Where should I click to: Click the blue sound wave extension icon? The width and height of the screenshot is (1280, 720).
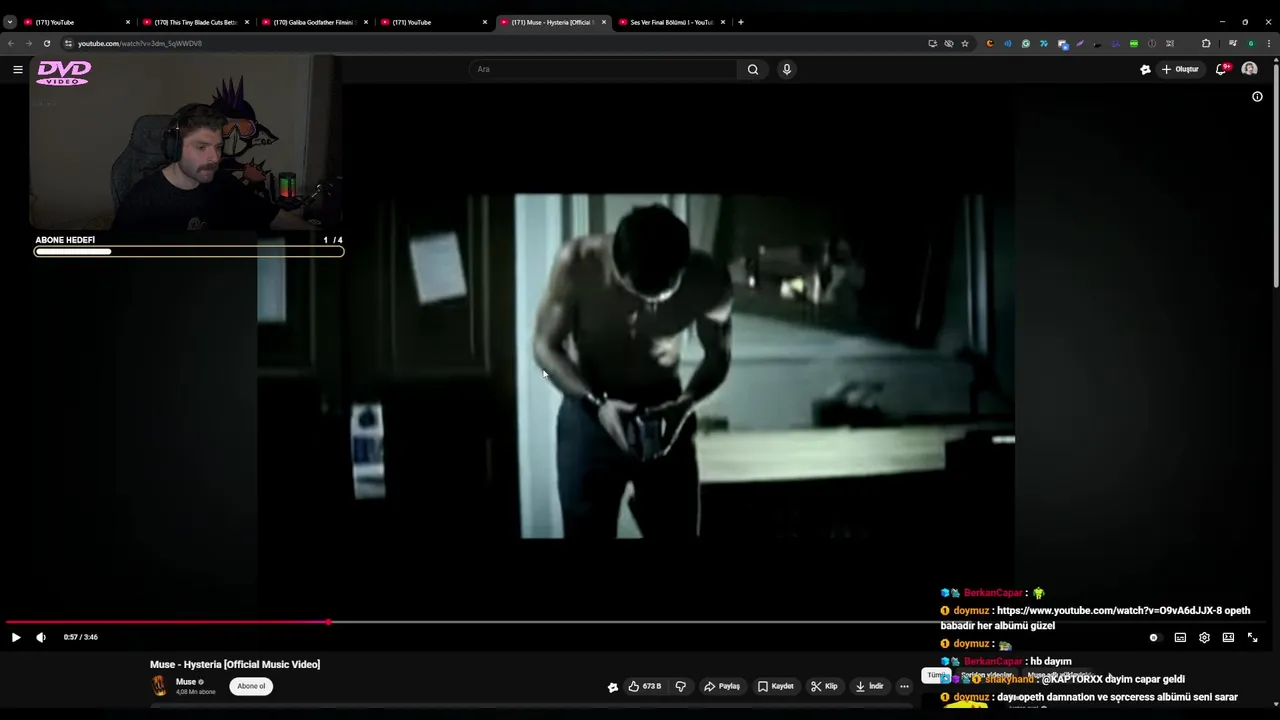(x=1008, y=43)
